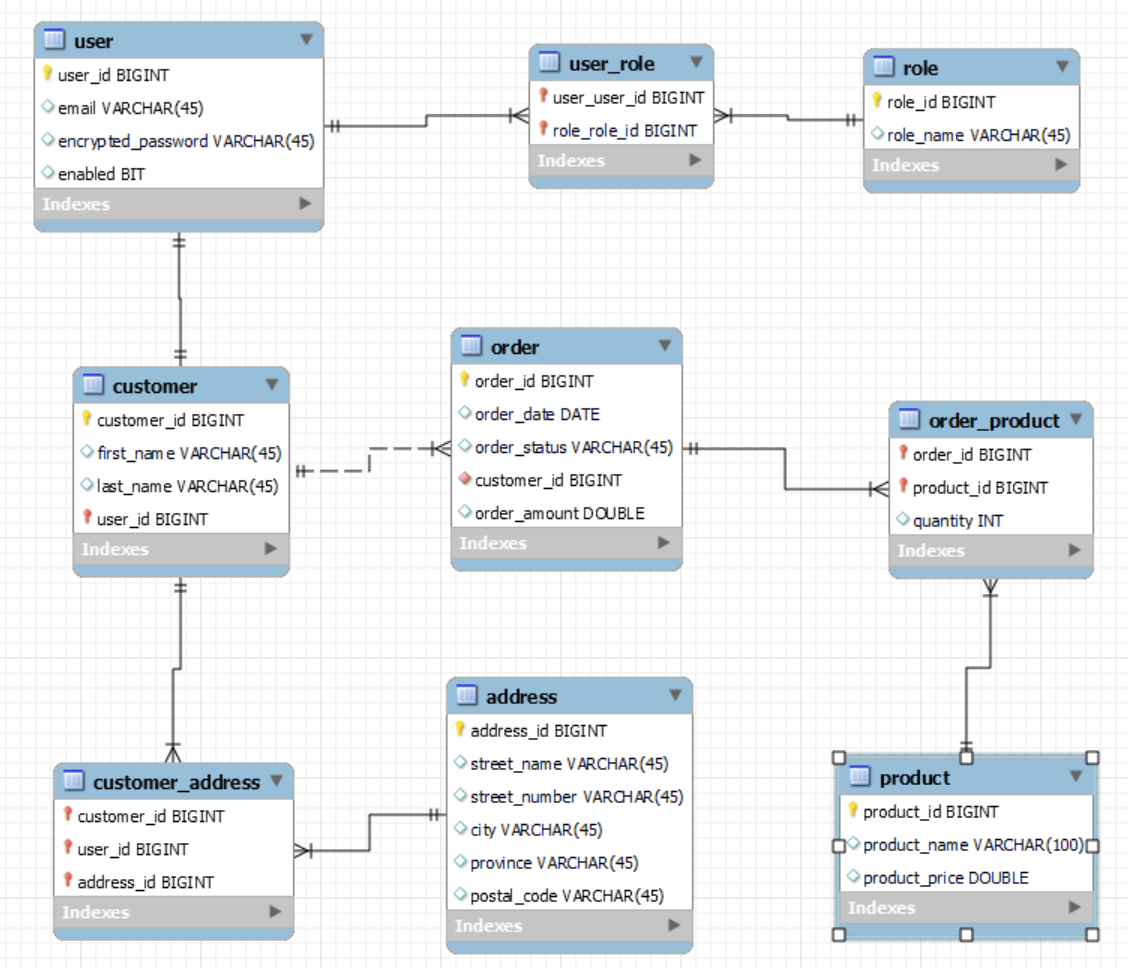Click the red foreign key icon beside customer_id
The width and height of the screenshot is (1128, 968).
(x=462, y=480)
